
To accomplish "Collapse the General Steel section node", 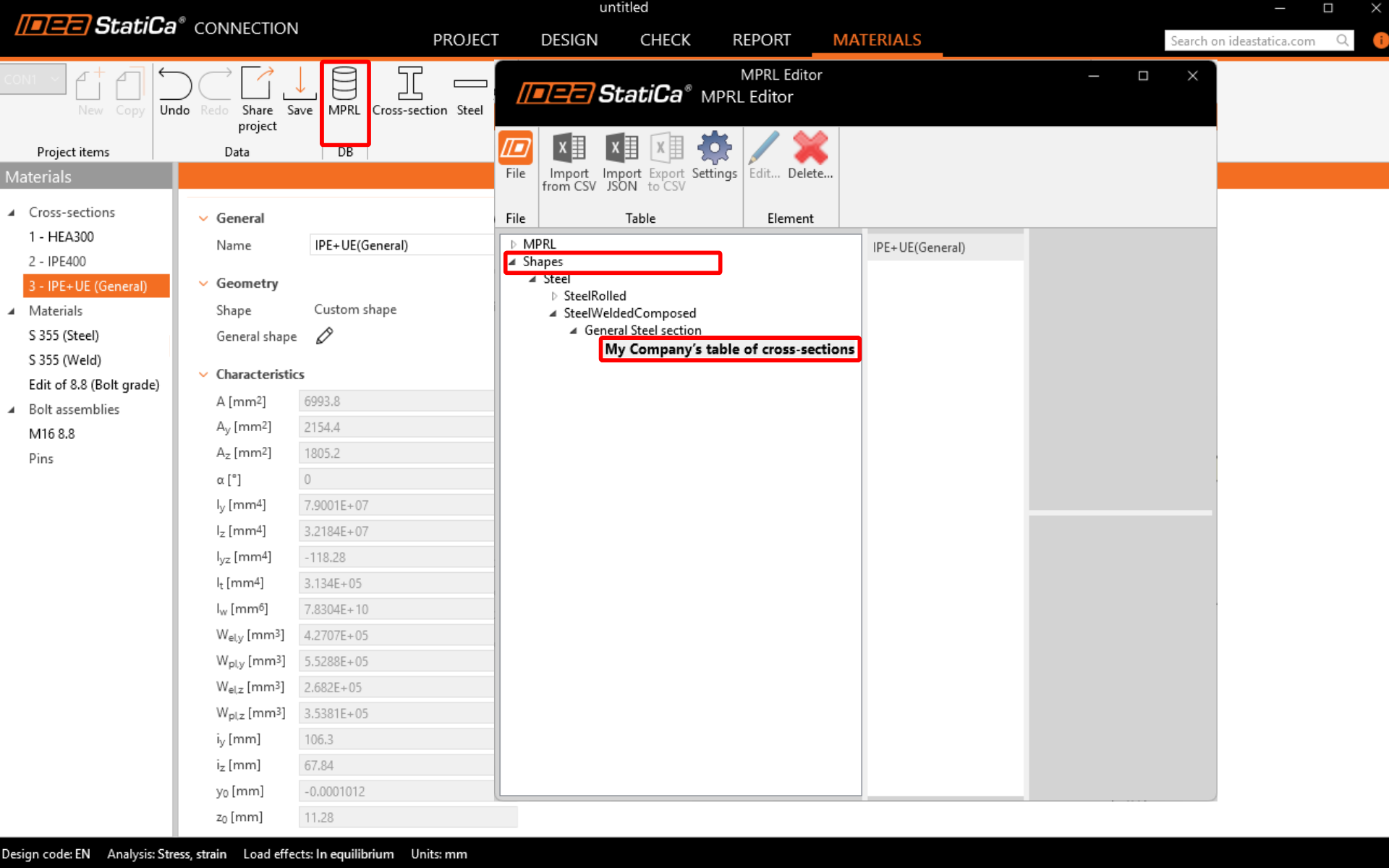I will [x=574, y=331].
